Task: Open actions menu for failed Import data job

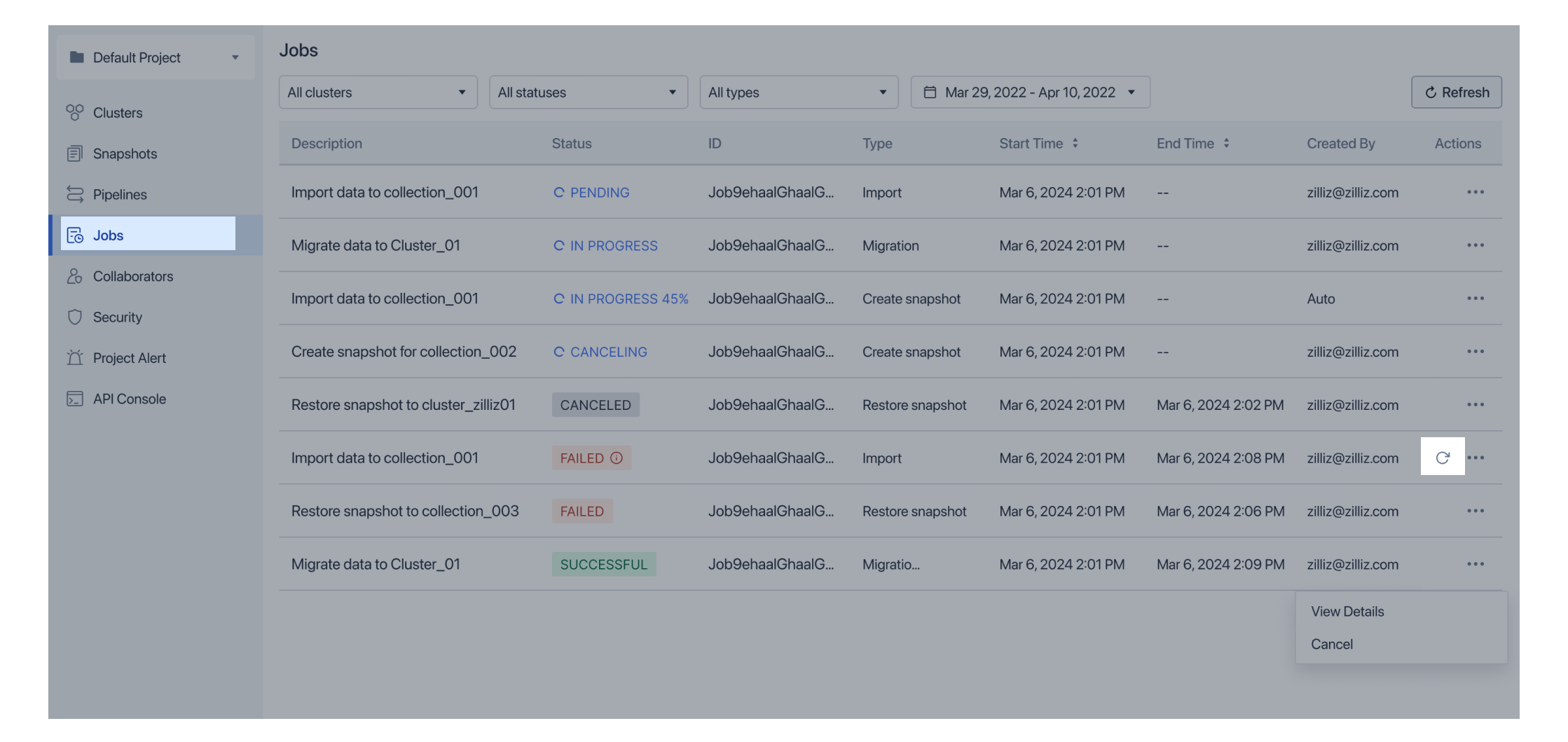Action: tap(1476, 458)
